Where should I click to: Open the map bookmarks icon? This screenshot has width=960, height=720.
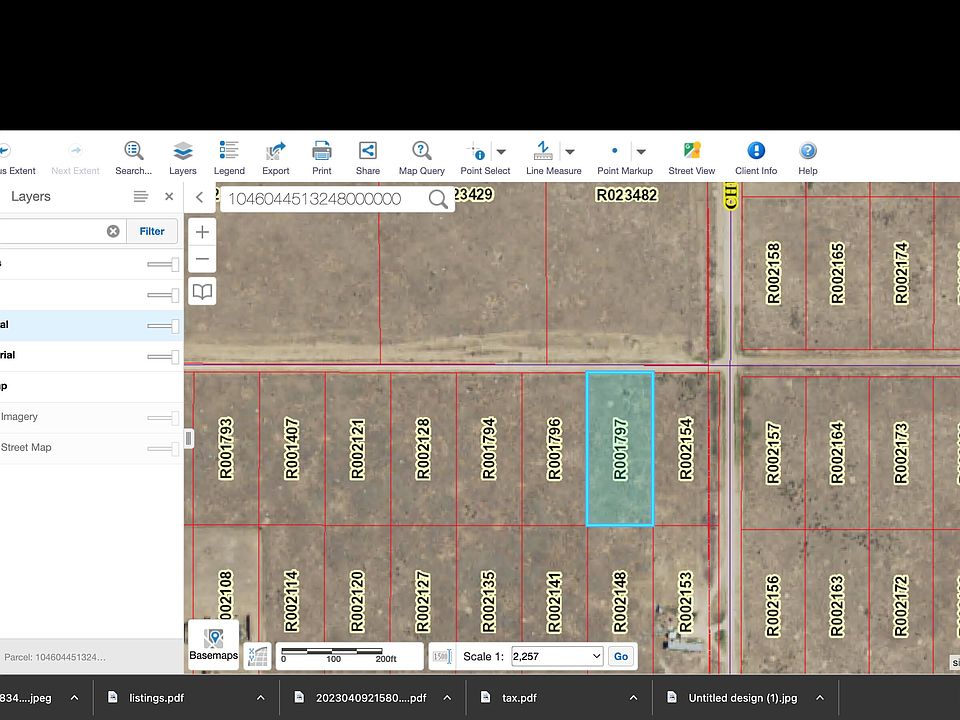pyautogui.click(x=201, y=291)
